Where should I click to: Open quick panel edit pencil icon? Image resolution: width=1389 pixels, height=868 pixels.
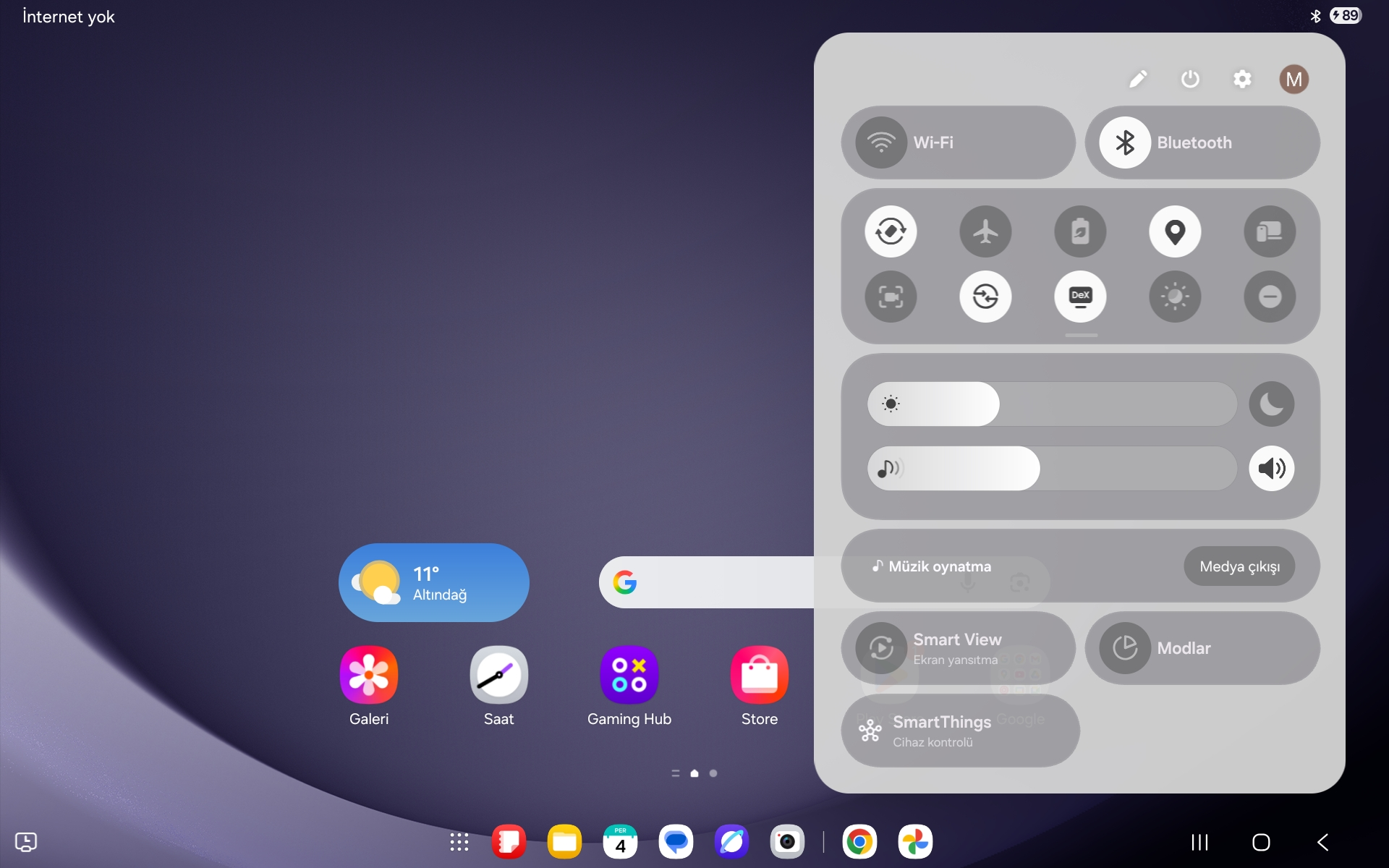pos(1138,79)
